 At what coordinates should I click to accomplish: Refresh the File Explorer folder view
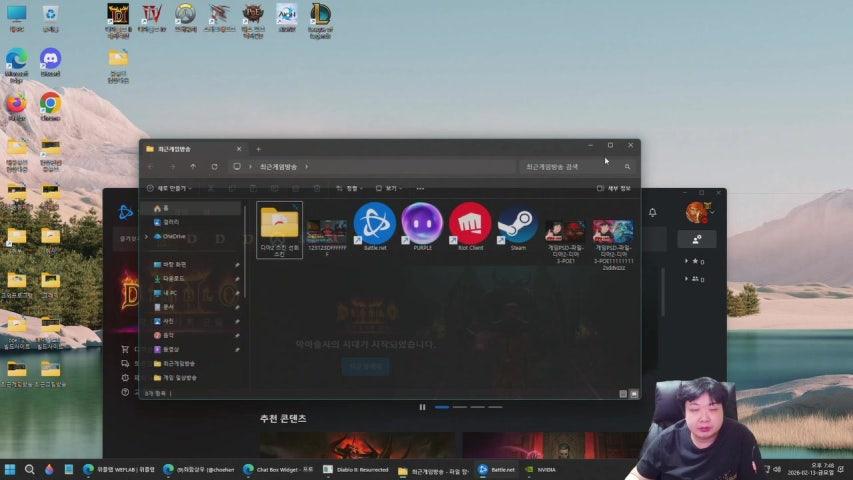click(x=214, y=167)
